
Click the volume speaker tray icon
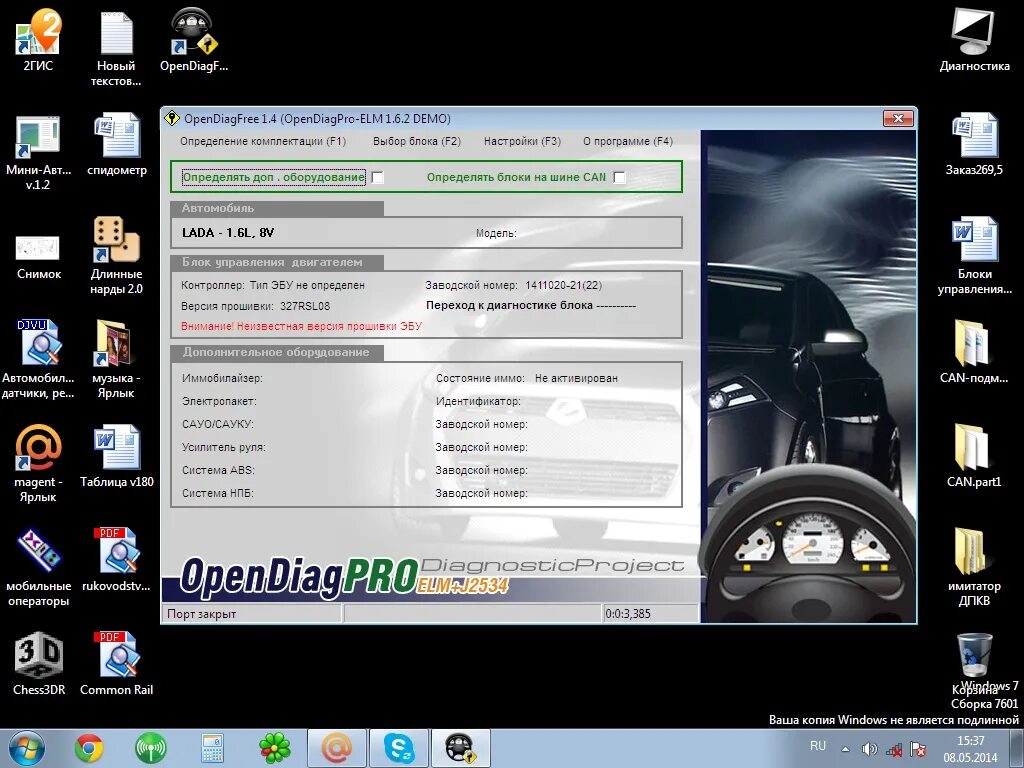[x=869, y=749]
